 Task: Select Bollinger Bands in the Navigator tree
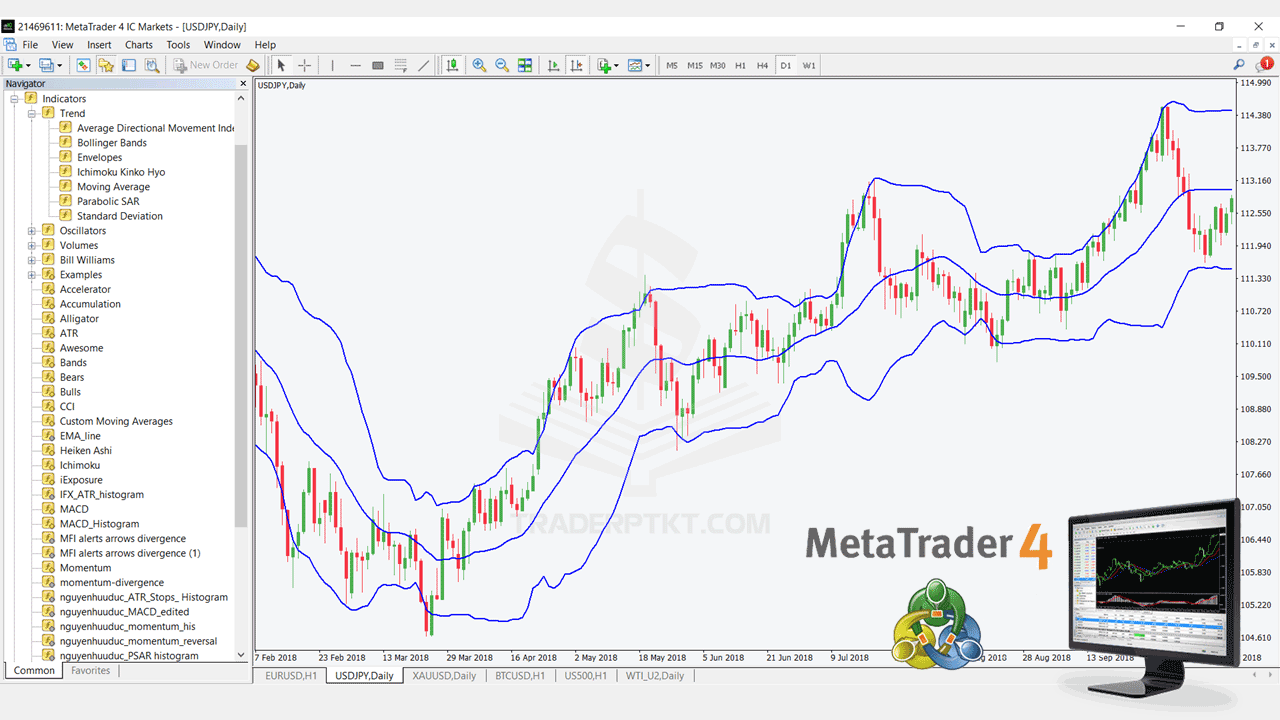(x=112, y=143)
